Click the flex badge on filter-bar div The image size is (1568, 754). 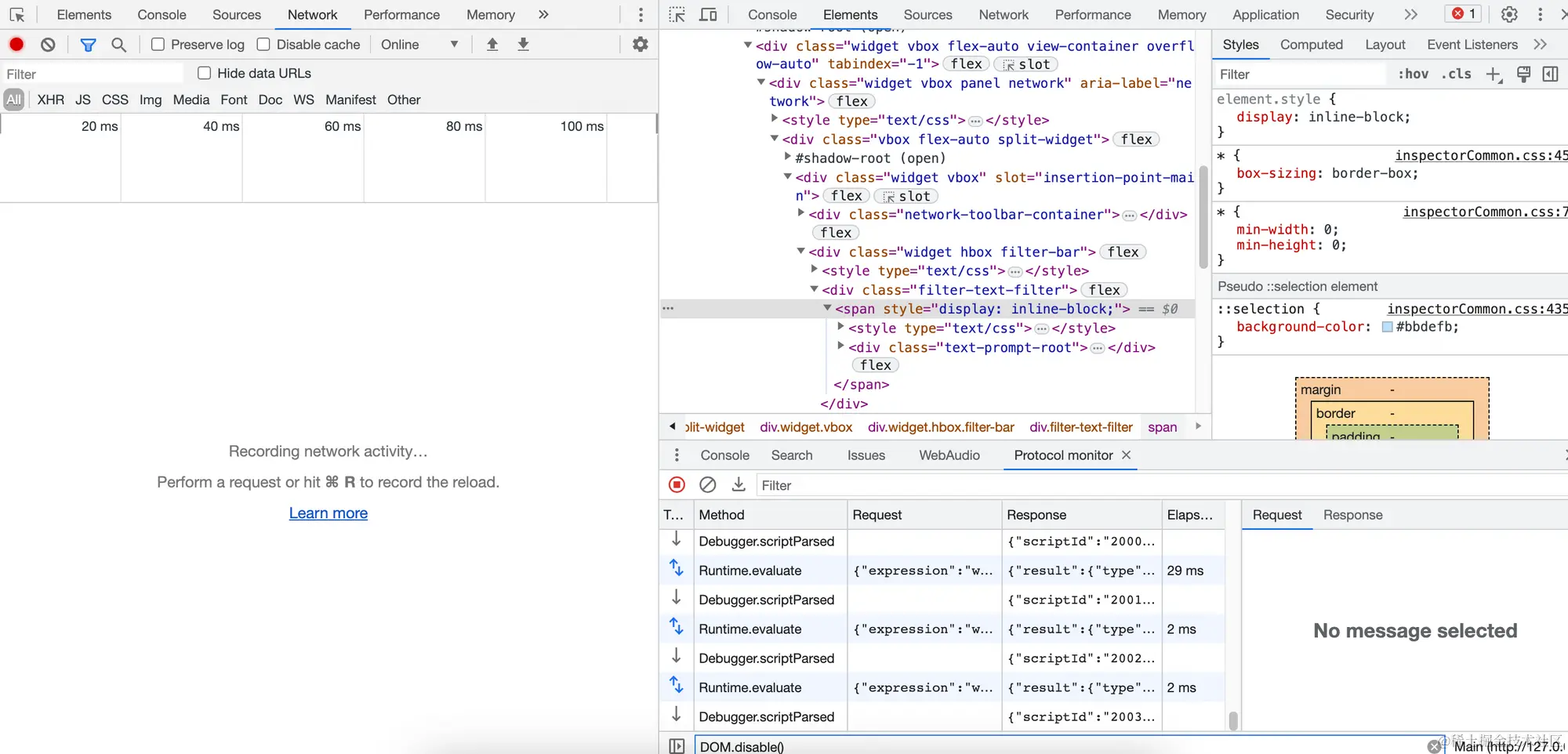point(1123,252)
